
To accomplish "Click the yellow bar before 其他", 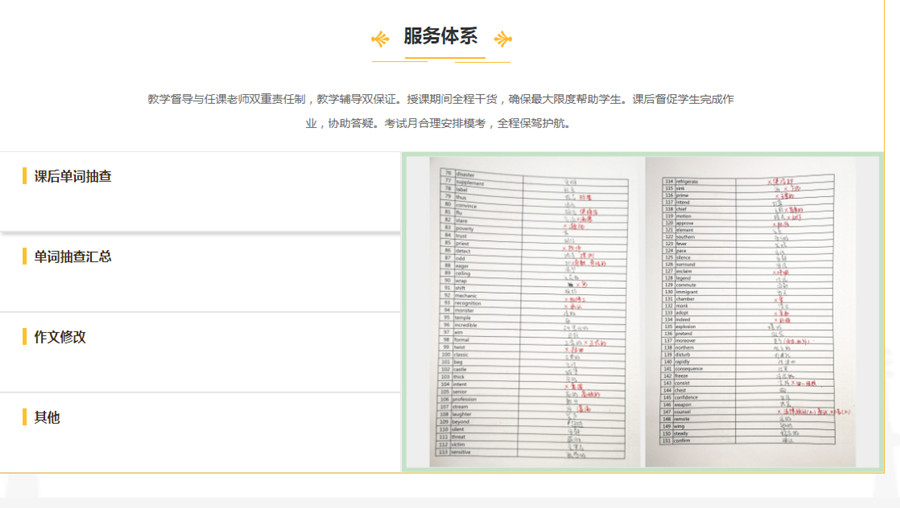I will [x=24, y=417].
